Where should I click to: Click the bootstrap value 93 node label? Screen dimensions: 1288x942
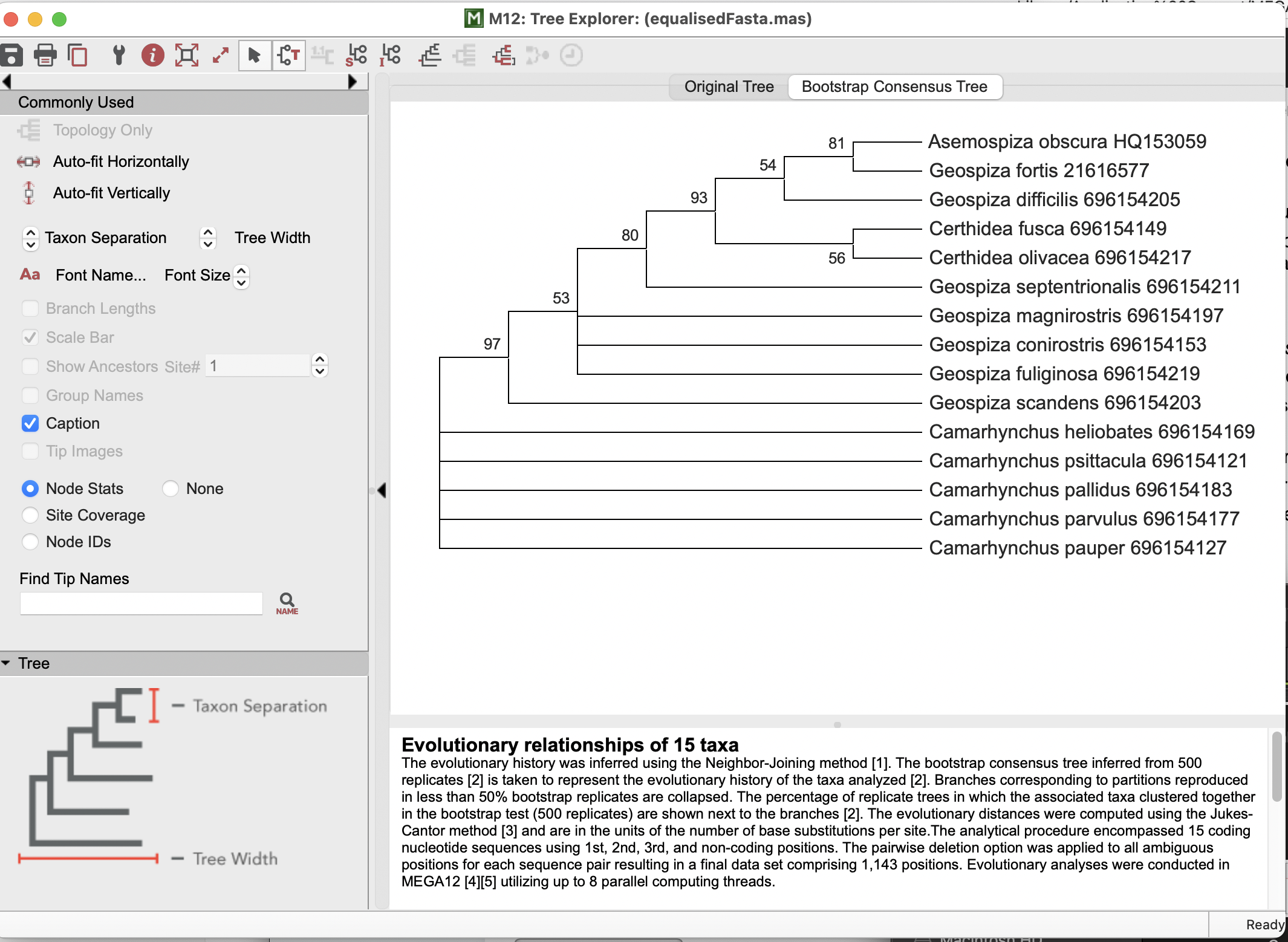tap(699, 198)
